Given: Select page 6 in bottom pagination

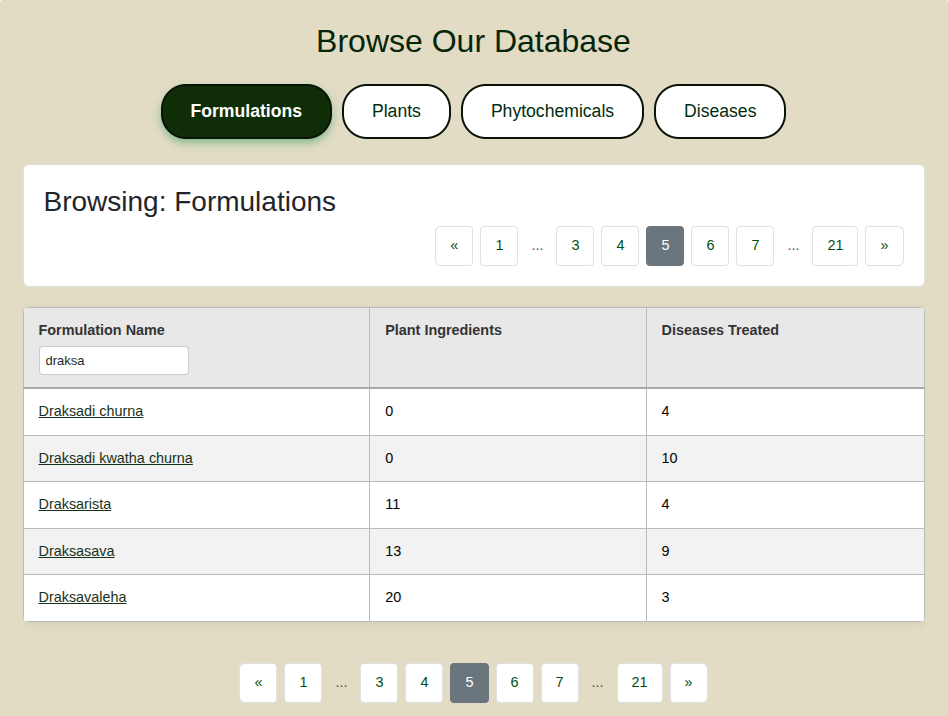Looking at the screenshot, I should point(514,683).
